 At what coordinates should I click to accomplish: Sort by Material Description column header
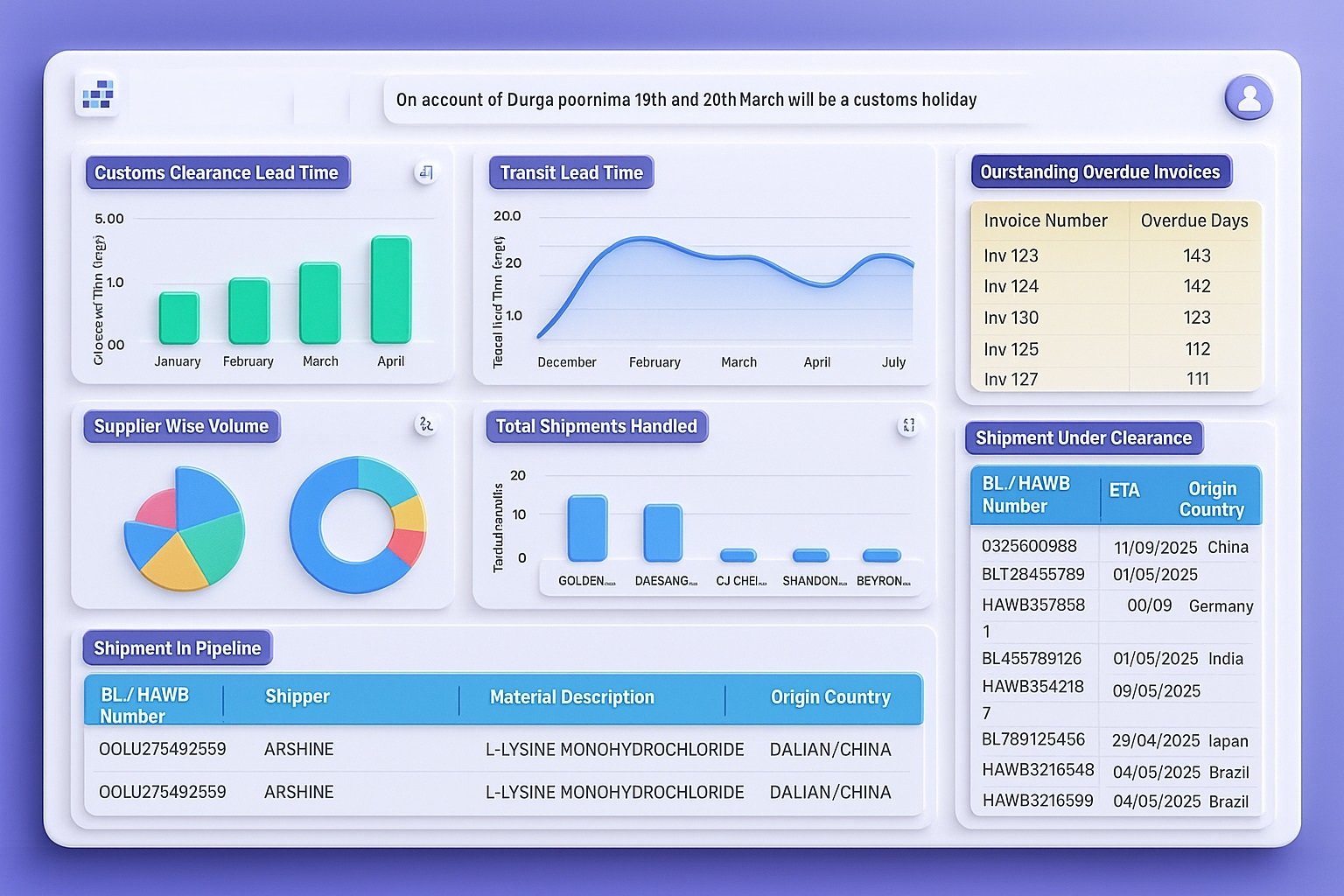pyautogui.click(x=572, y=697)
